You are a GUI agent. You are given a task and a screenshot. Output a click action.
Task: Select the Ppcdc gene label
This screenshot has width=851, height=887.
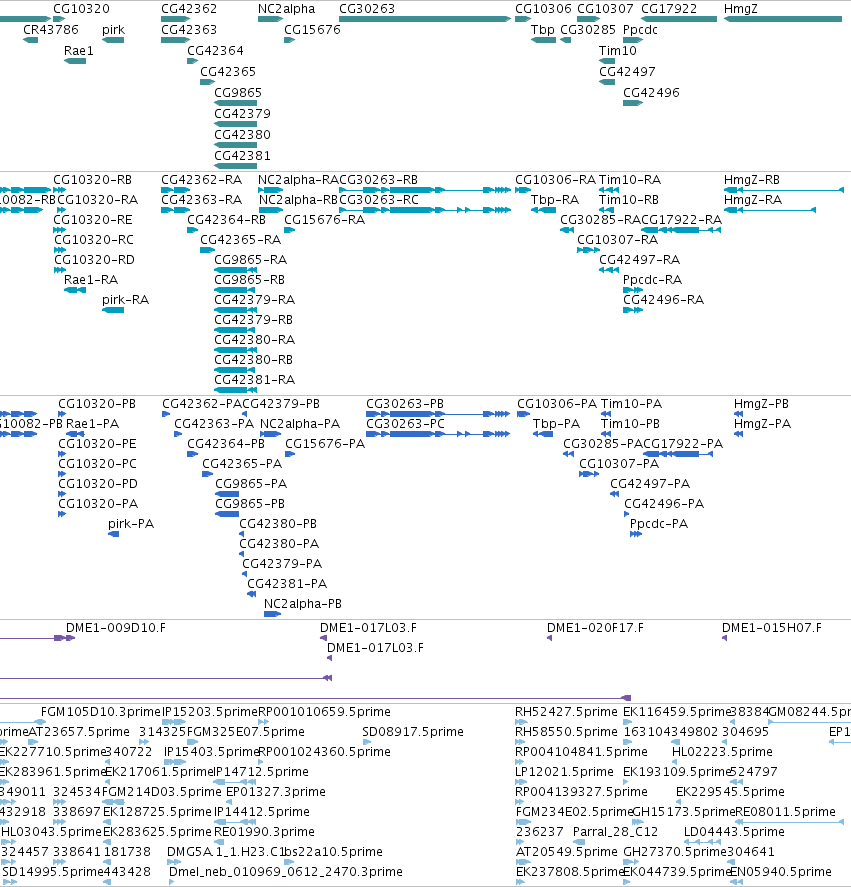click(640, 29)
